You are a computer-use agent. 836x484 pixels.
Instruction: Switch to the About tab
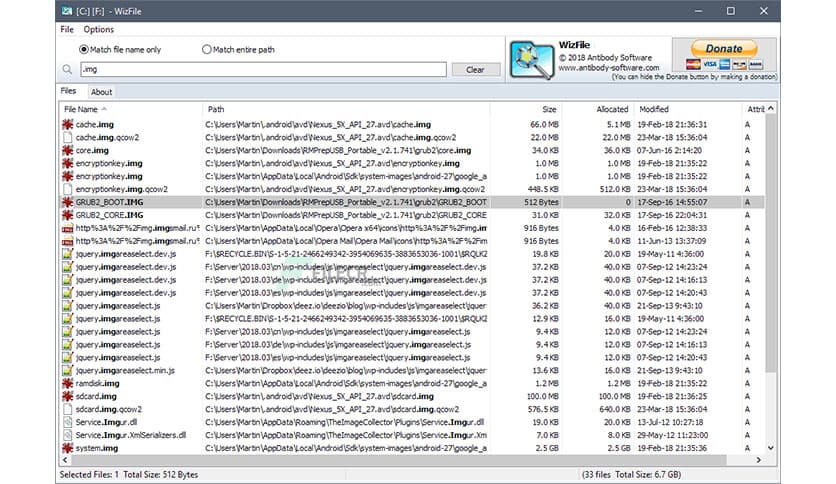point(101,92)
